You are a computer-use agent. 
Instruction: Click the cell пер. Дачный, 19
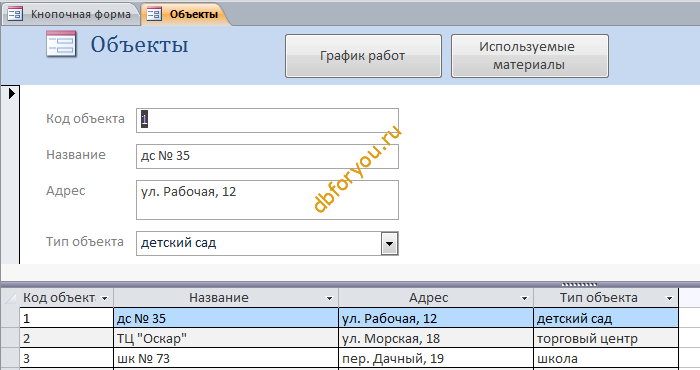tap(436, 358)
